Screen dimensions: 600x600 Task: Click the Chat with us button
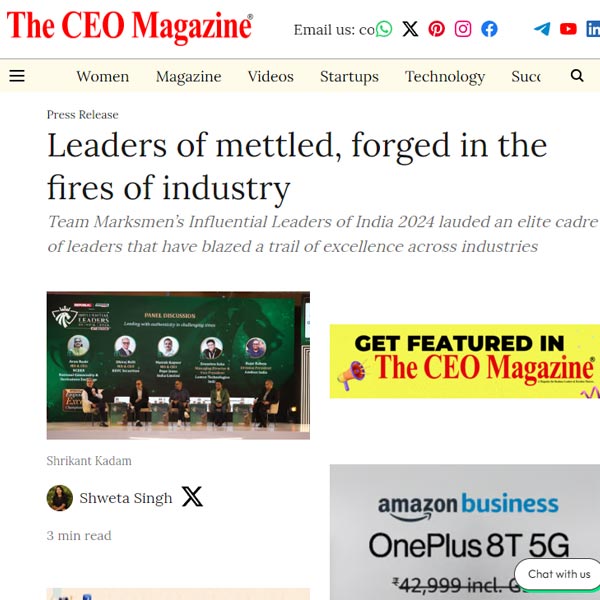click(558, 574)
